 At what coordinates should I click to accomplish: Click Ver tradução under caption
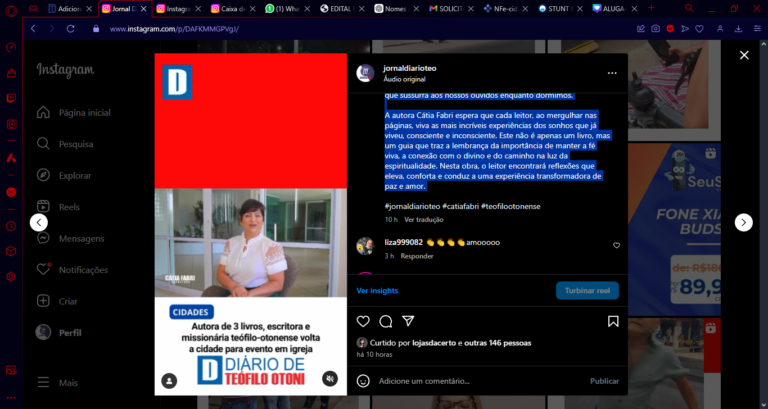click(x=424, y=219)
